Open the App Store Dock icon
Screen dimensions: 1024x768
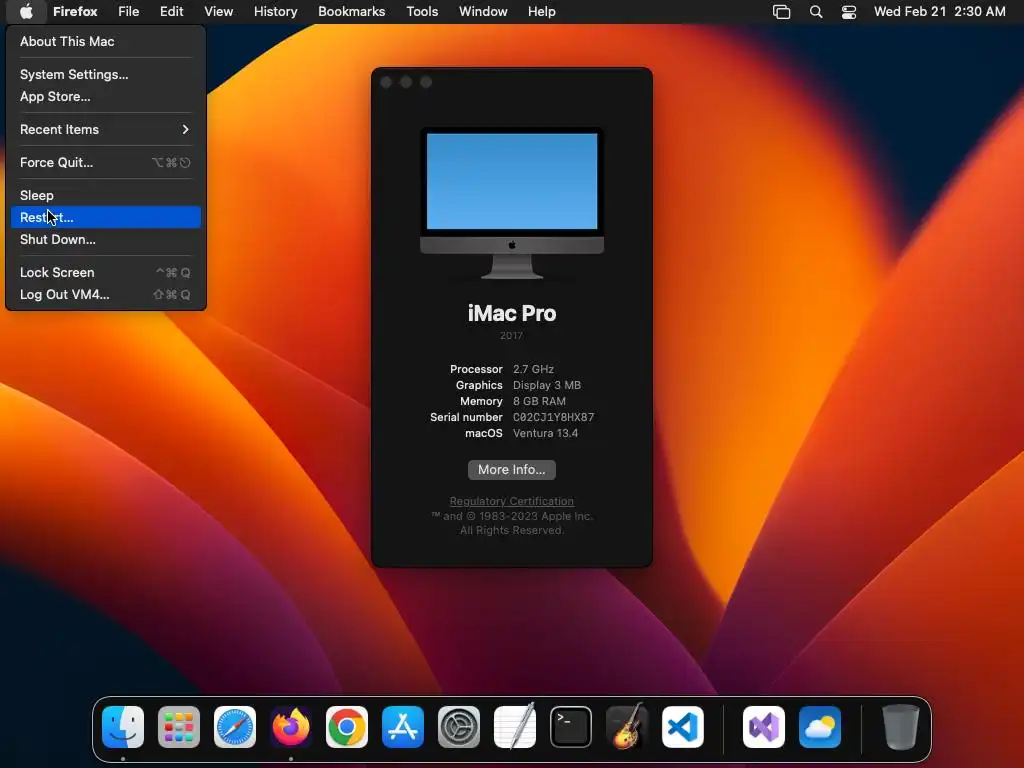pyautogui.click(x=403, y=727)
